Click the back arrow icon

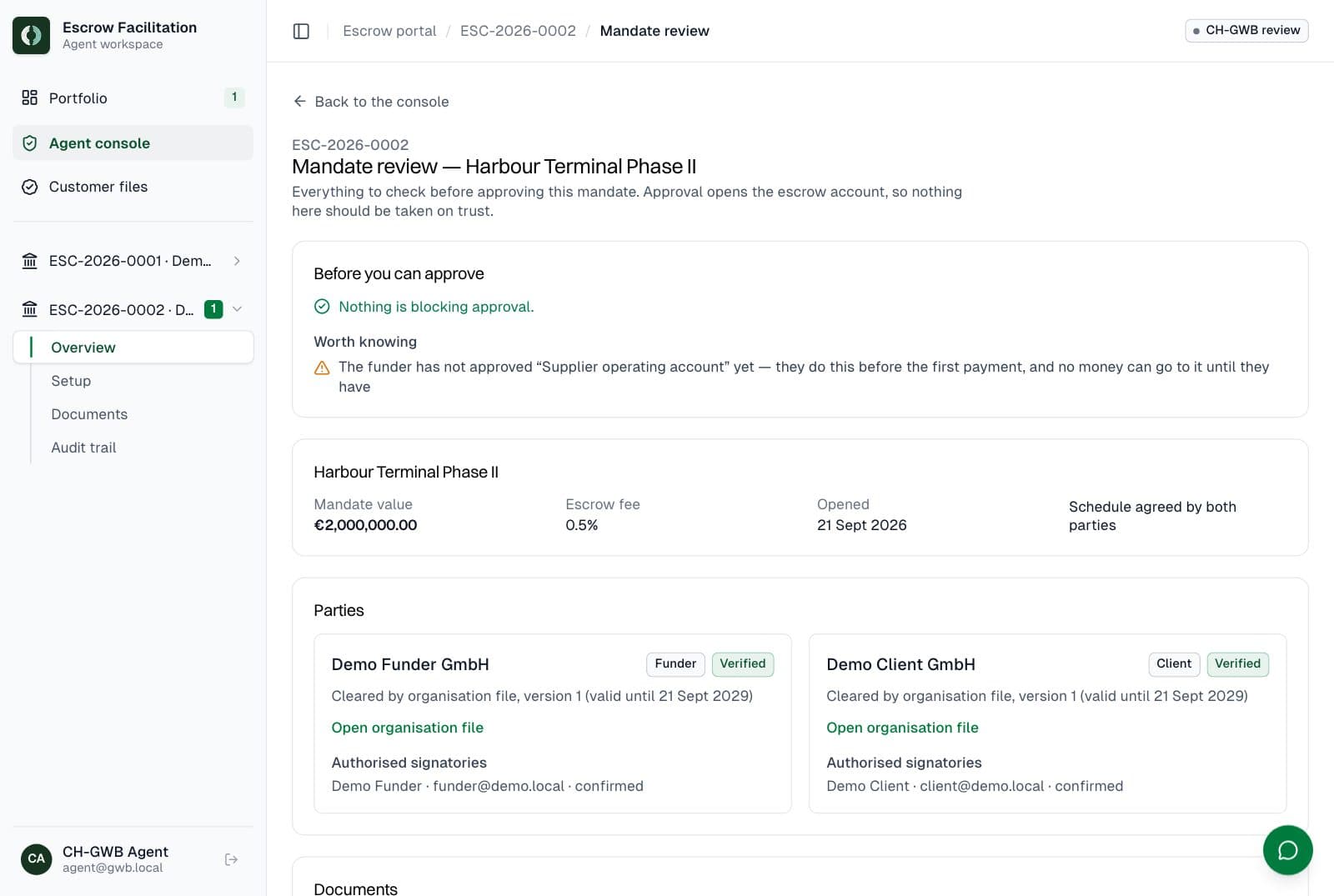click(x=300, y=101)
